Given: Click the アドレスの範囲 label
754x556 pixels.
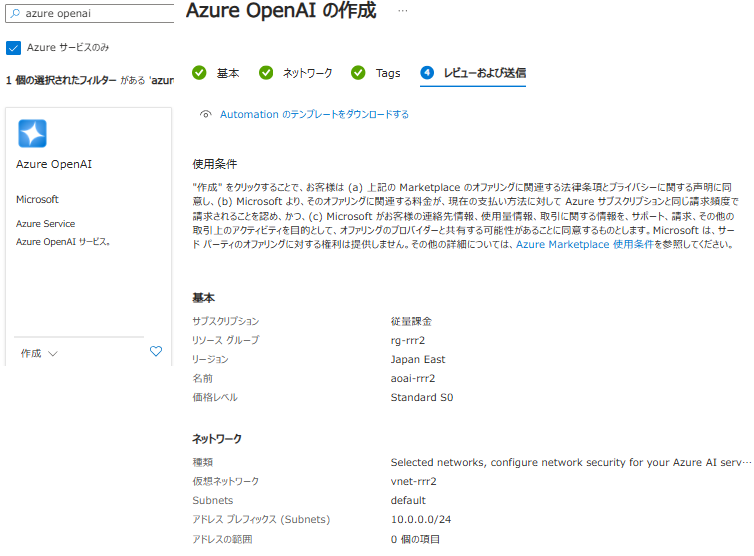Looking at the screenshot, I should (222, 539).
